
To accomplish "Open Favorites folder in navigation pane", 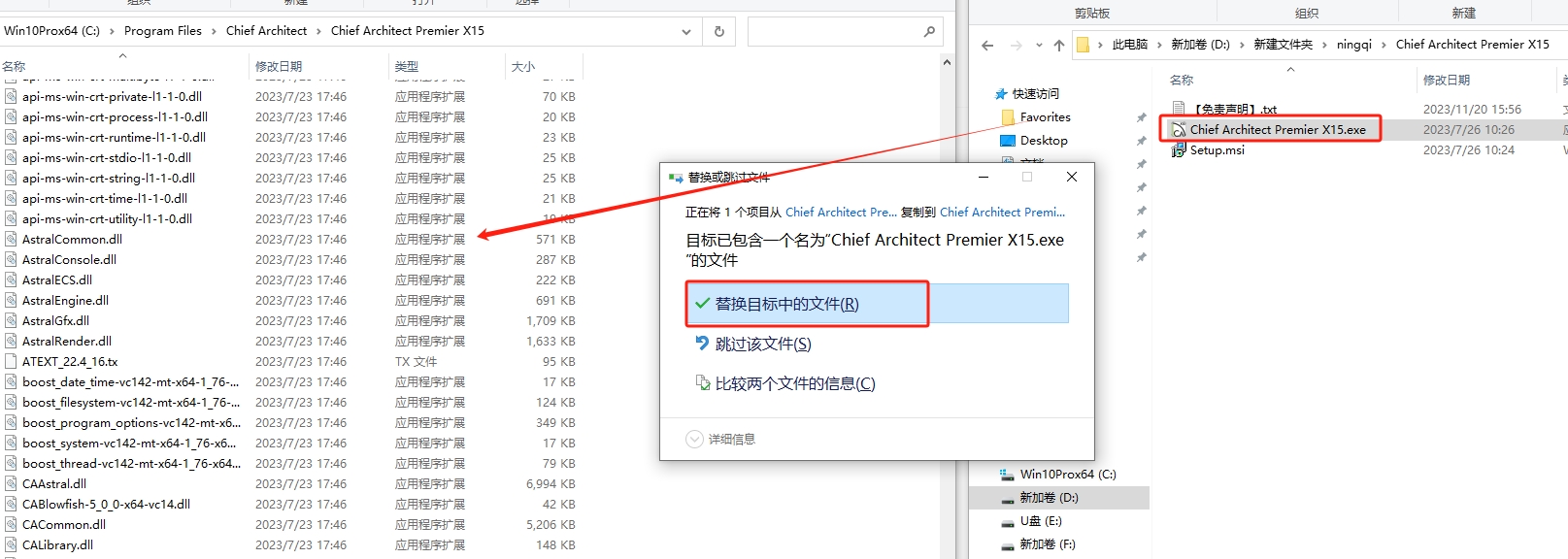I will pyautogui.click(x=1045, y=117).
